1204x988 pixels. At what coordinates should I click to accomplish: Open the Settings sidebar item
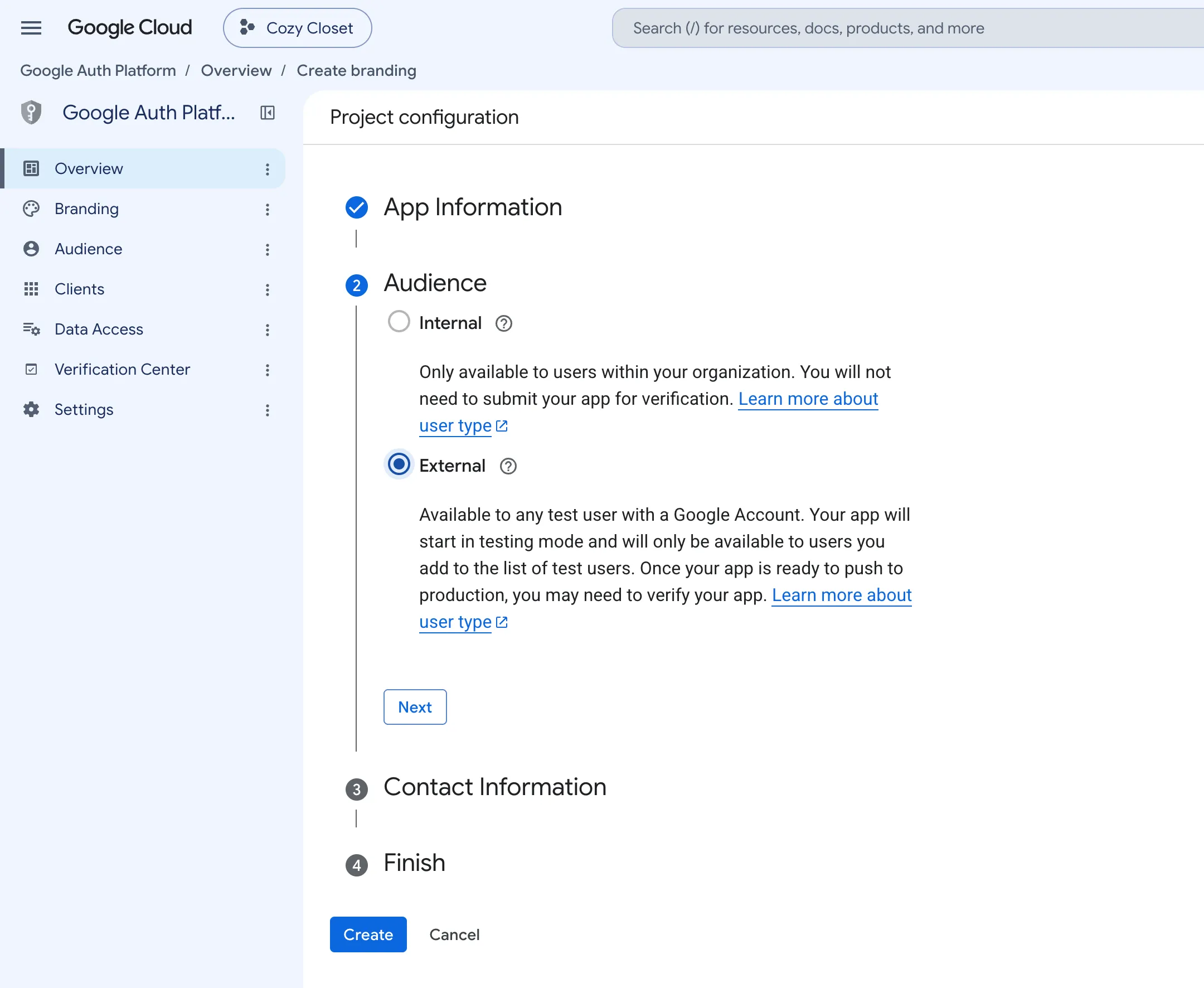click(x=143, y=409)
